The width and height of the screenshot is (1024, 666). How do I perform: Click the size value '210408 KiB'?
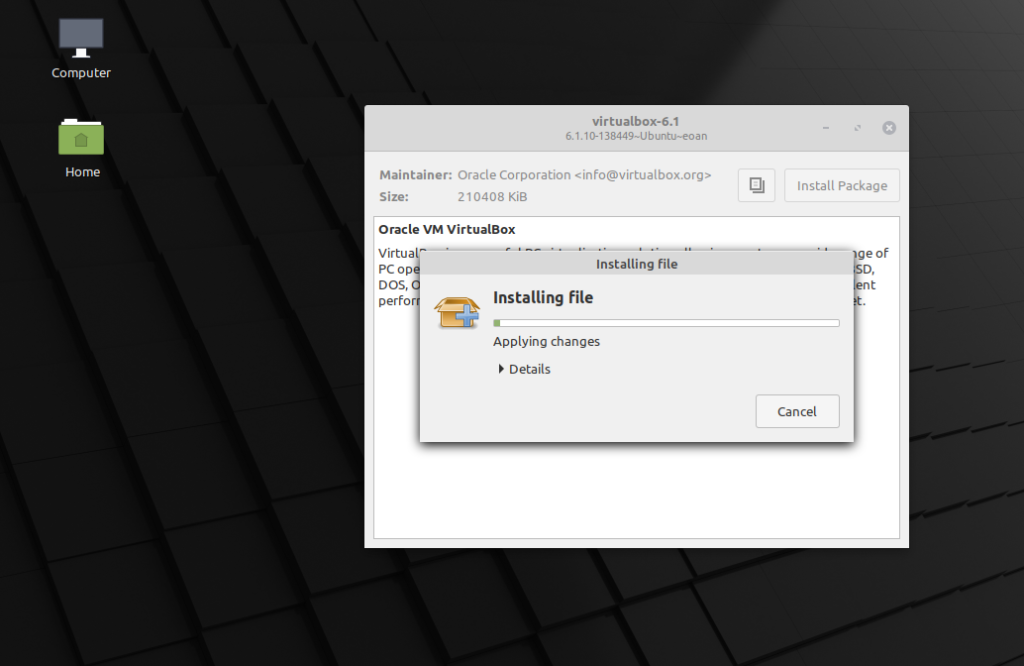[492, 197]
